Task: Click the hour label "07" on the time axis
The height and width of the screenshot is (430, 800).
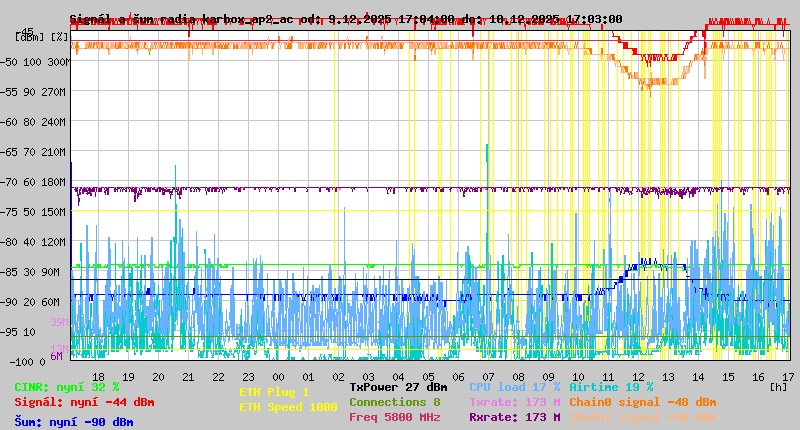Action: [x=488, y=377]
